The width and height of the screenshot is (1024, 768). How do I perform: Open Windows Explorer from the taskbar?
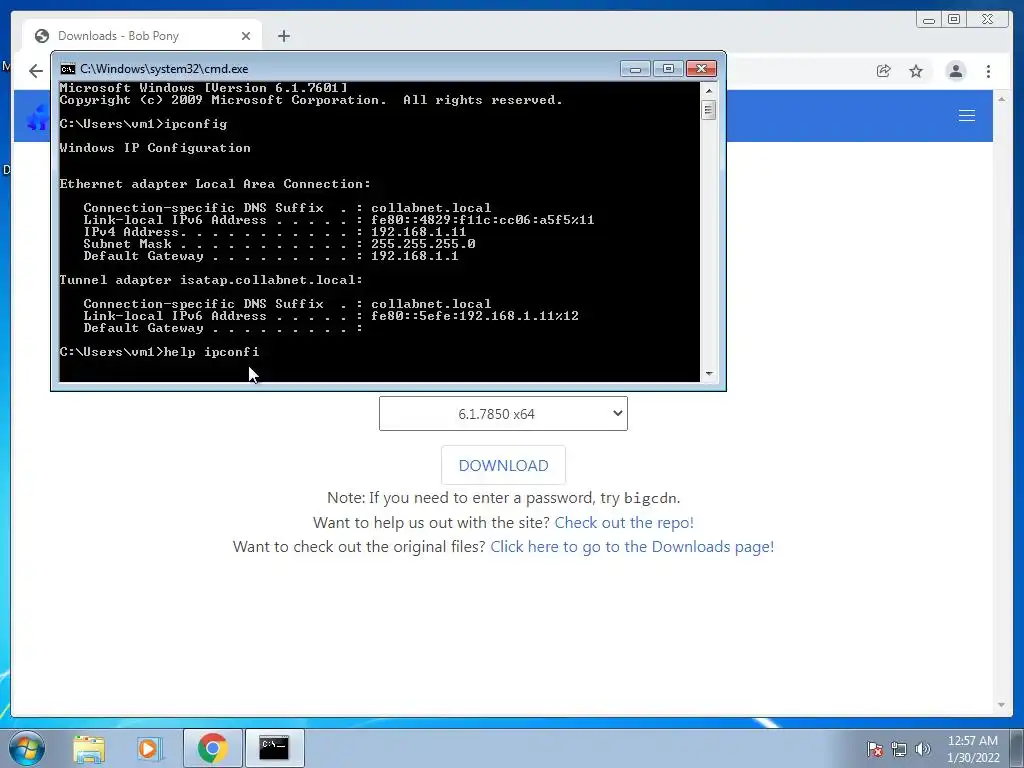tap(89, 748)
